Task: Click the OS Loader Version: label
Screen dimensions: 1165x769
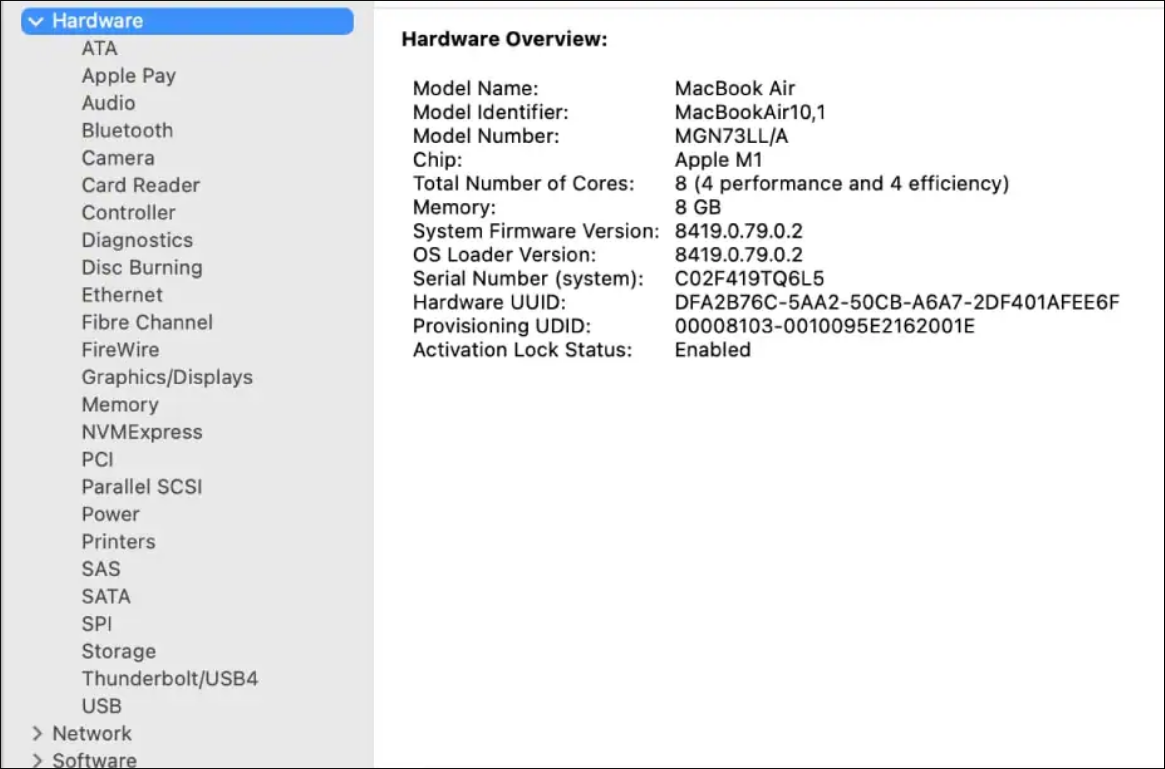Action: point(504,255)
